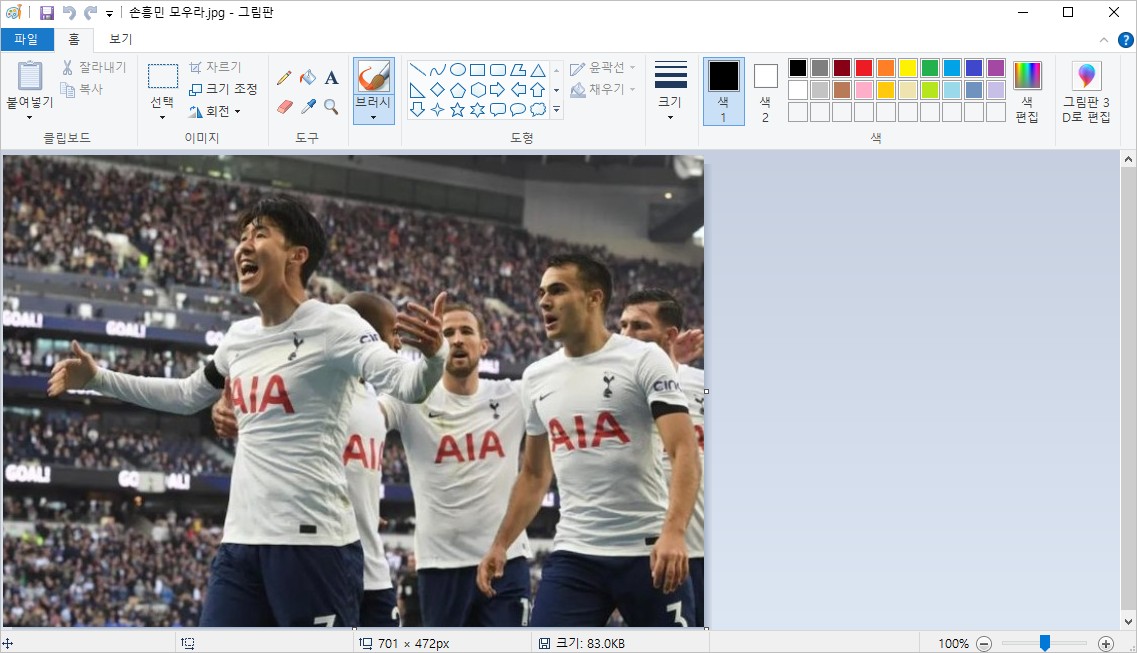Click the soccer photo on the canvas
1137x653 pixels.
[353, 391]
